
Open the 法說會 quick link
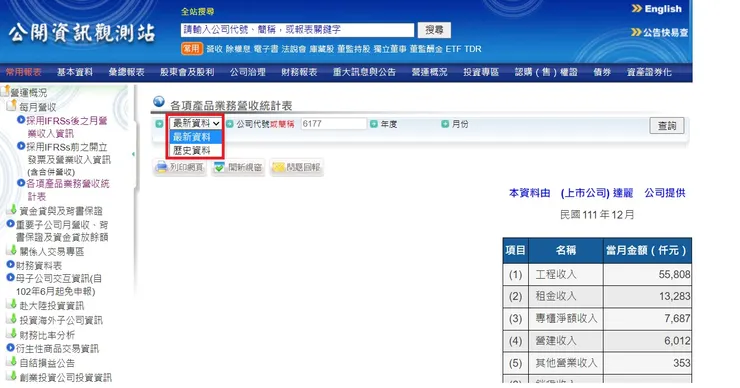(294, 49)
